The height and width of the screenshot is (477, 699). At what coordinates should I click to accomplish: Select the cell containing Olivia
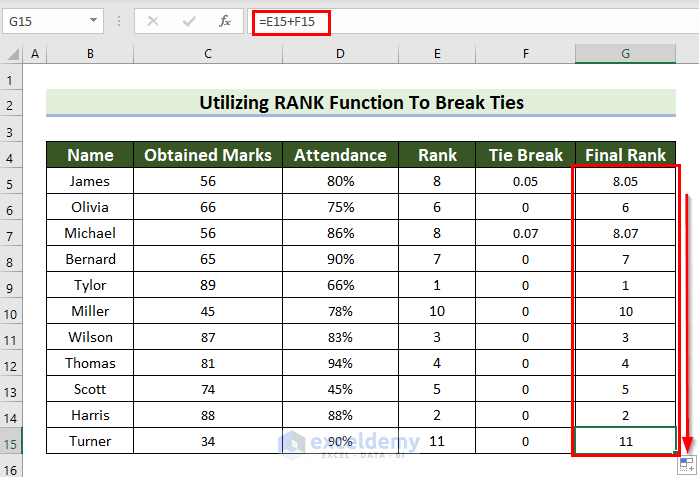click(x=90, y=207)
